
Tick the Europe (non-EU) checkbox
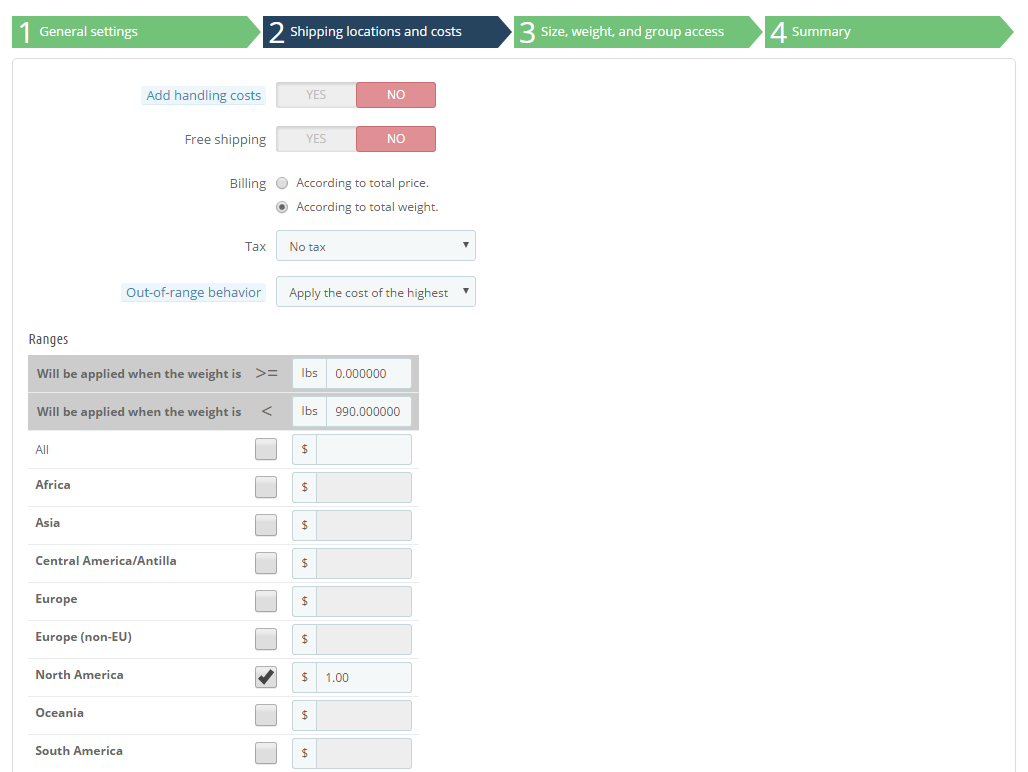tap(266, 640)
